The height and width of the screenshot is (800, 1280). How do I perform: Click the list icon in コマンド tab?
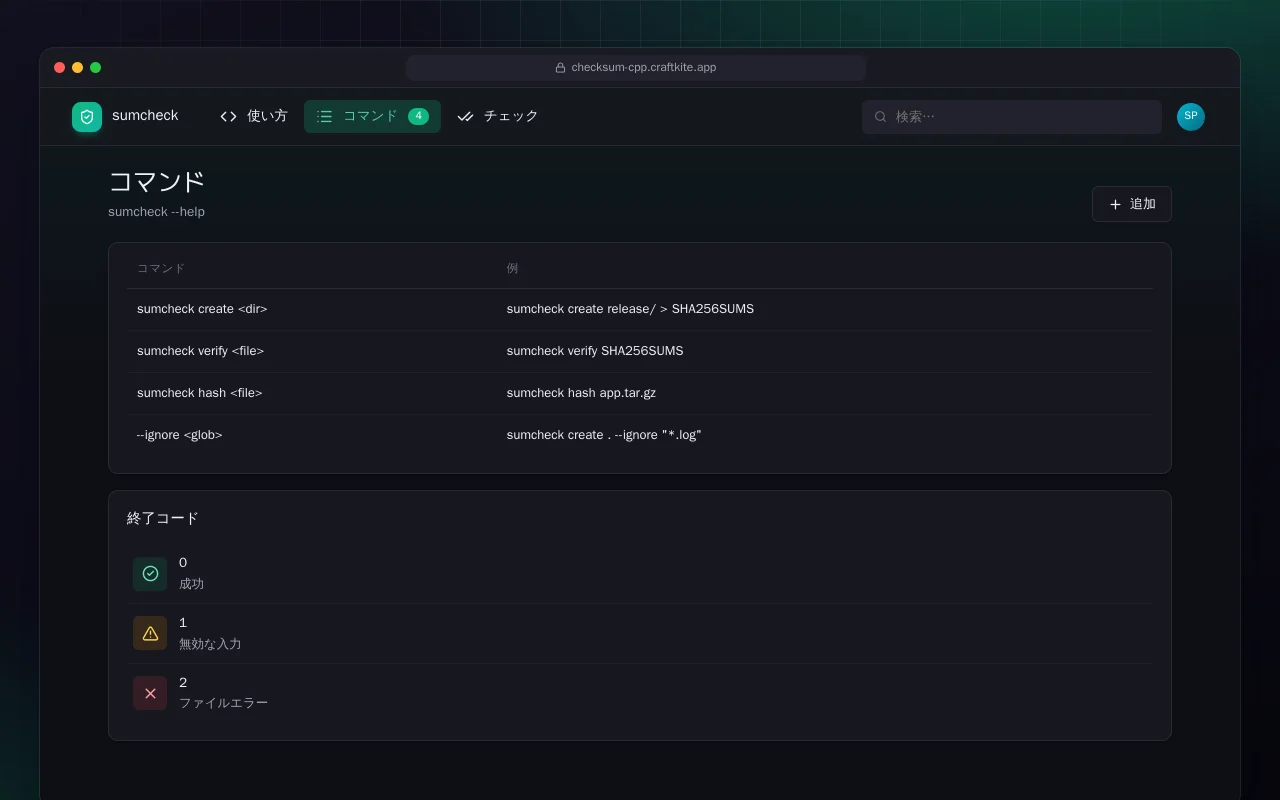pos(325,117)
